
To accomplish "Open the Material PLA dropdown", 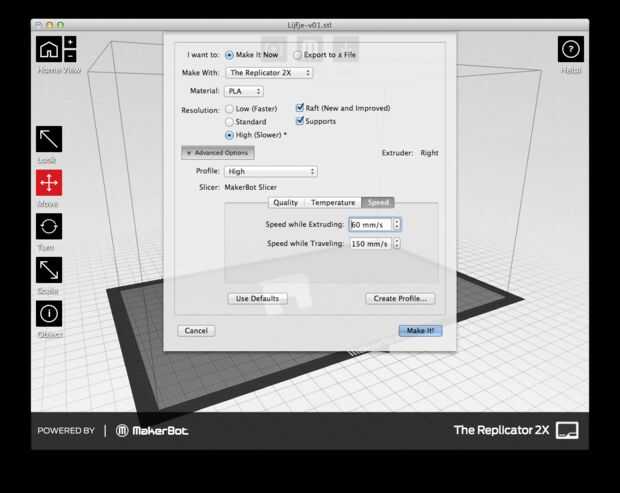I will pos(244,91).
